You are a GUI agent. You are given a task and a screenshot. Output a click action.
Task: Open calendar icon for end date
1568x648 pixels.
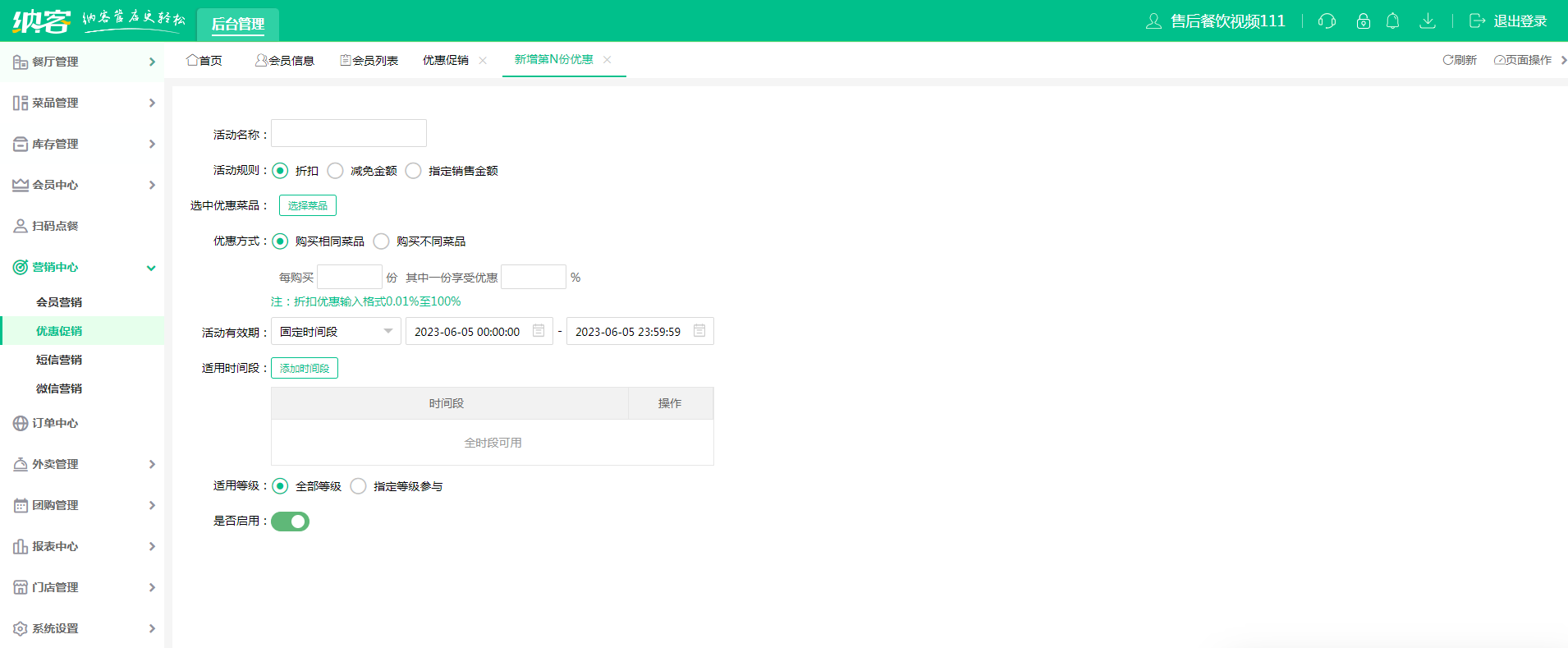pyautogui.click(x=699, y=331)
